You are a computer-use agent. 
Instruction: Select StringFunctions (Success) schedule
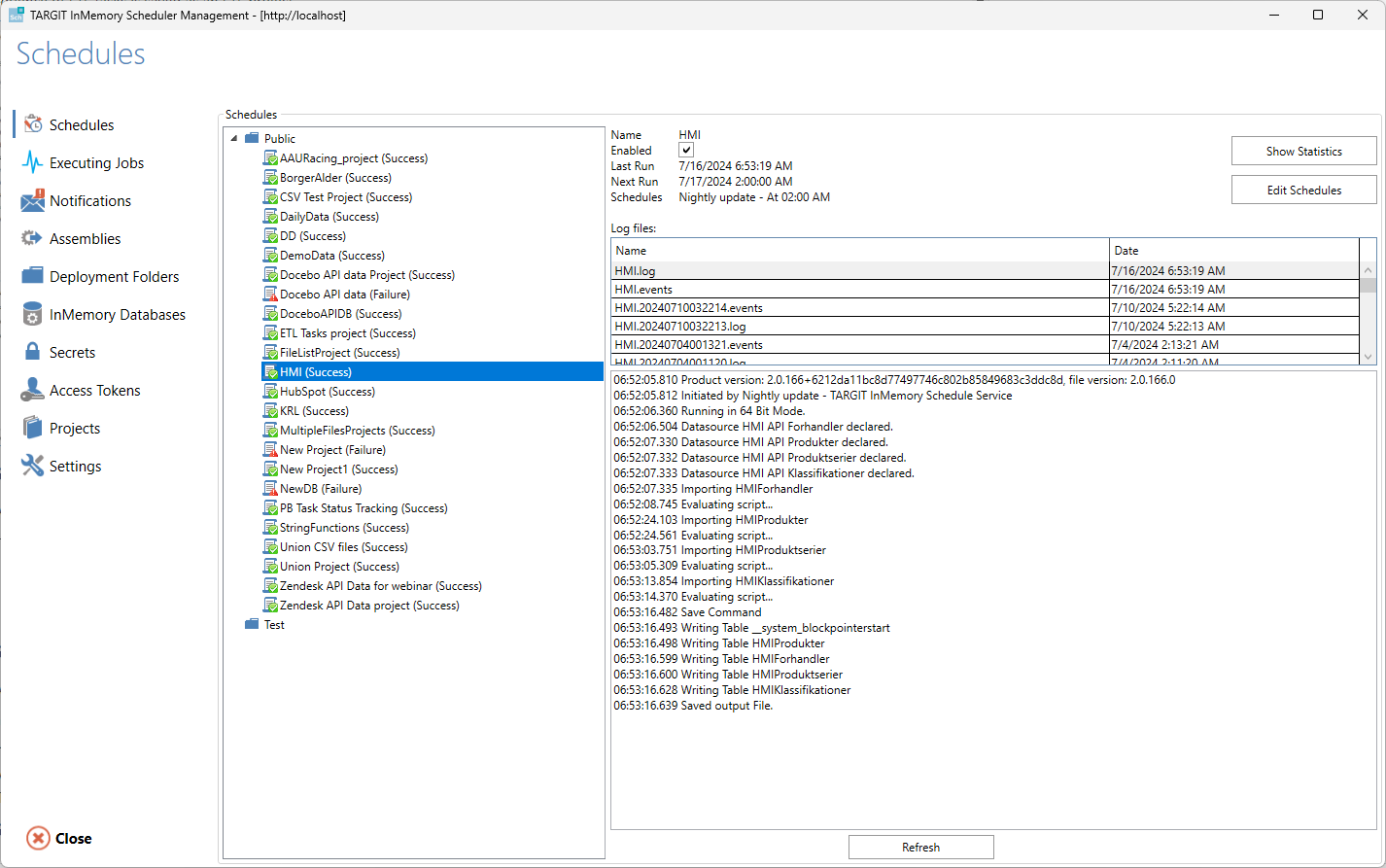[345, 528]
